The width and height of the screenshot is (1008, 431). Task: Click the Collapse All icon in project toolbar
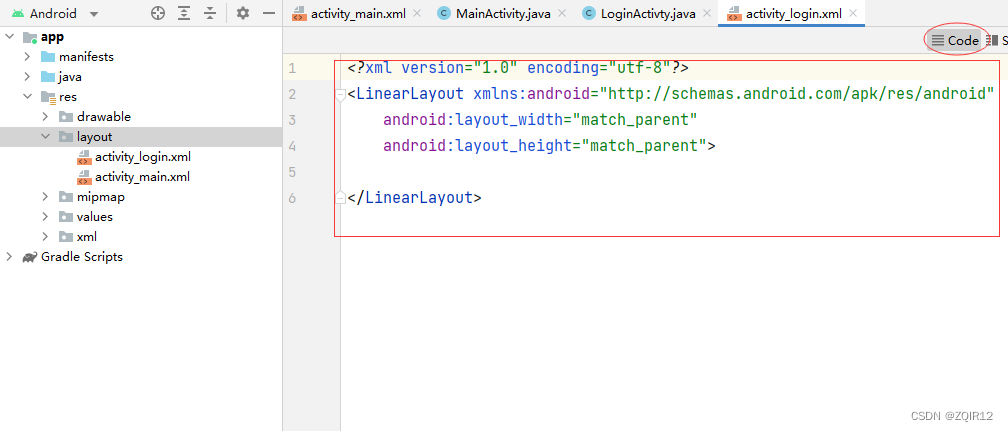210,14
